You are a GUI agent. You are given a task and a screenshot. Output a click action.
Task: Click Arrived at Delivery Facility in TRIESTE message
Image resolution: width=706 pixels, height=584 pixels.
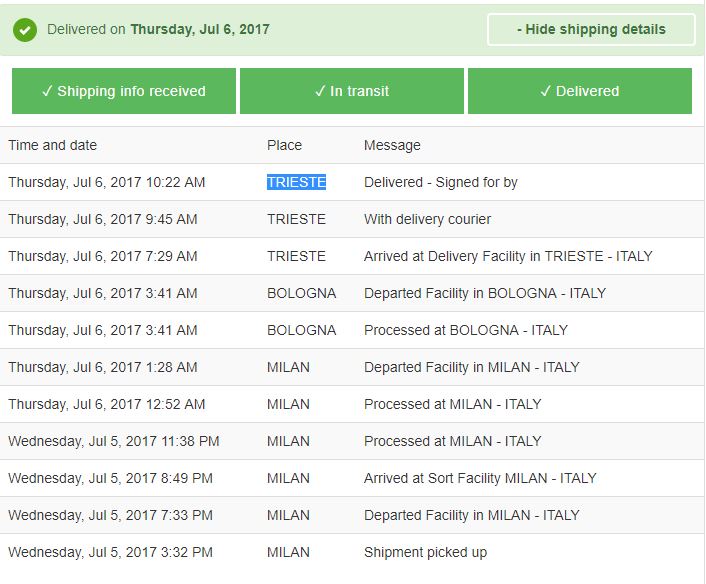508,256
